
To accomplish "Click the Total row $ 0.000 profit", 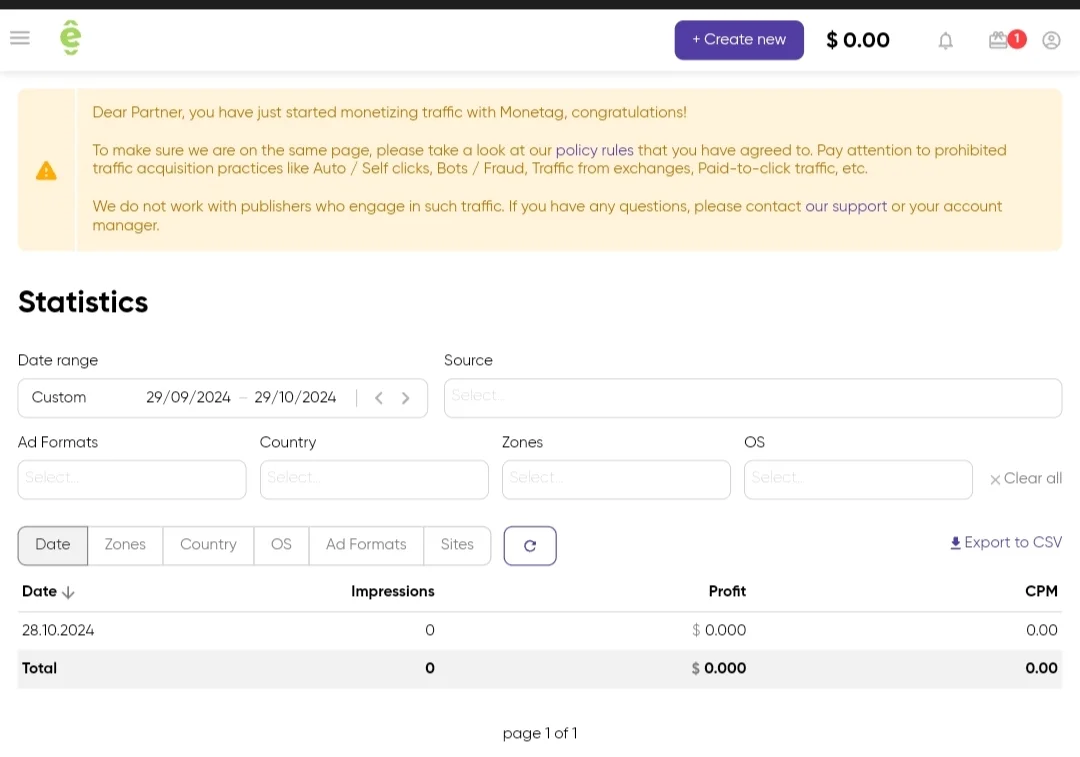I will (x=719, y=668).
